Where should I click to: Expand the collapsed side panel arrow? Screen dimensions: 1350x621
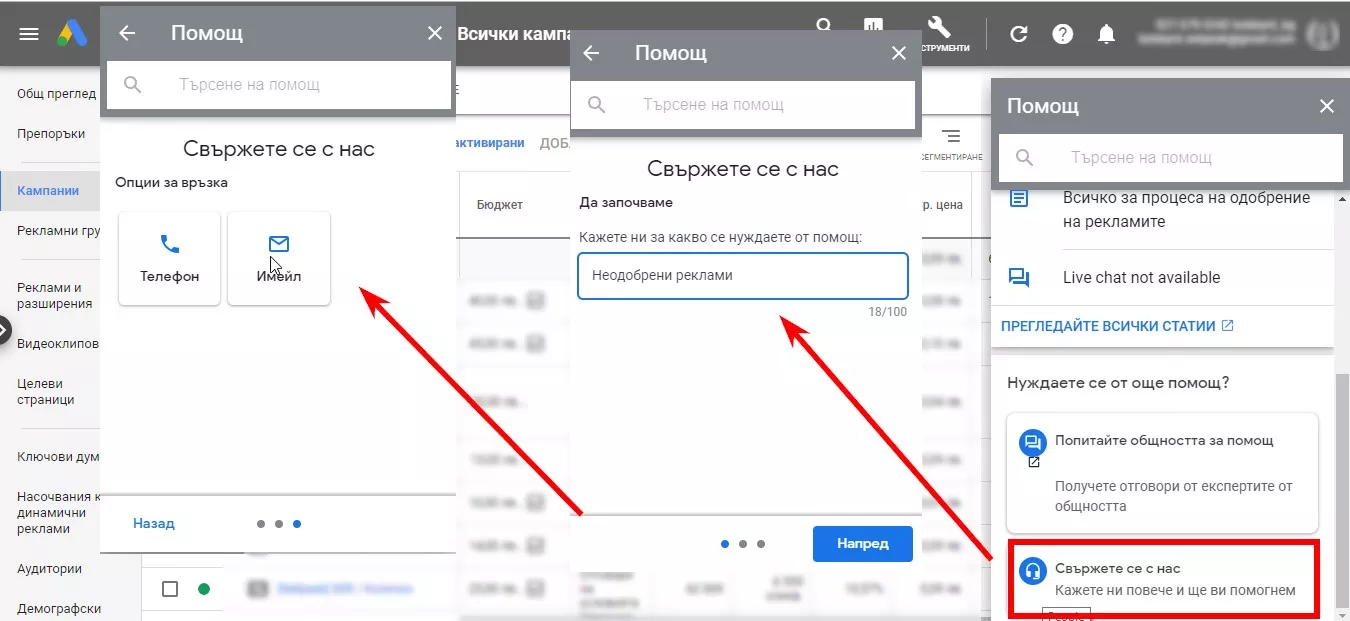point(3,329)
